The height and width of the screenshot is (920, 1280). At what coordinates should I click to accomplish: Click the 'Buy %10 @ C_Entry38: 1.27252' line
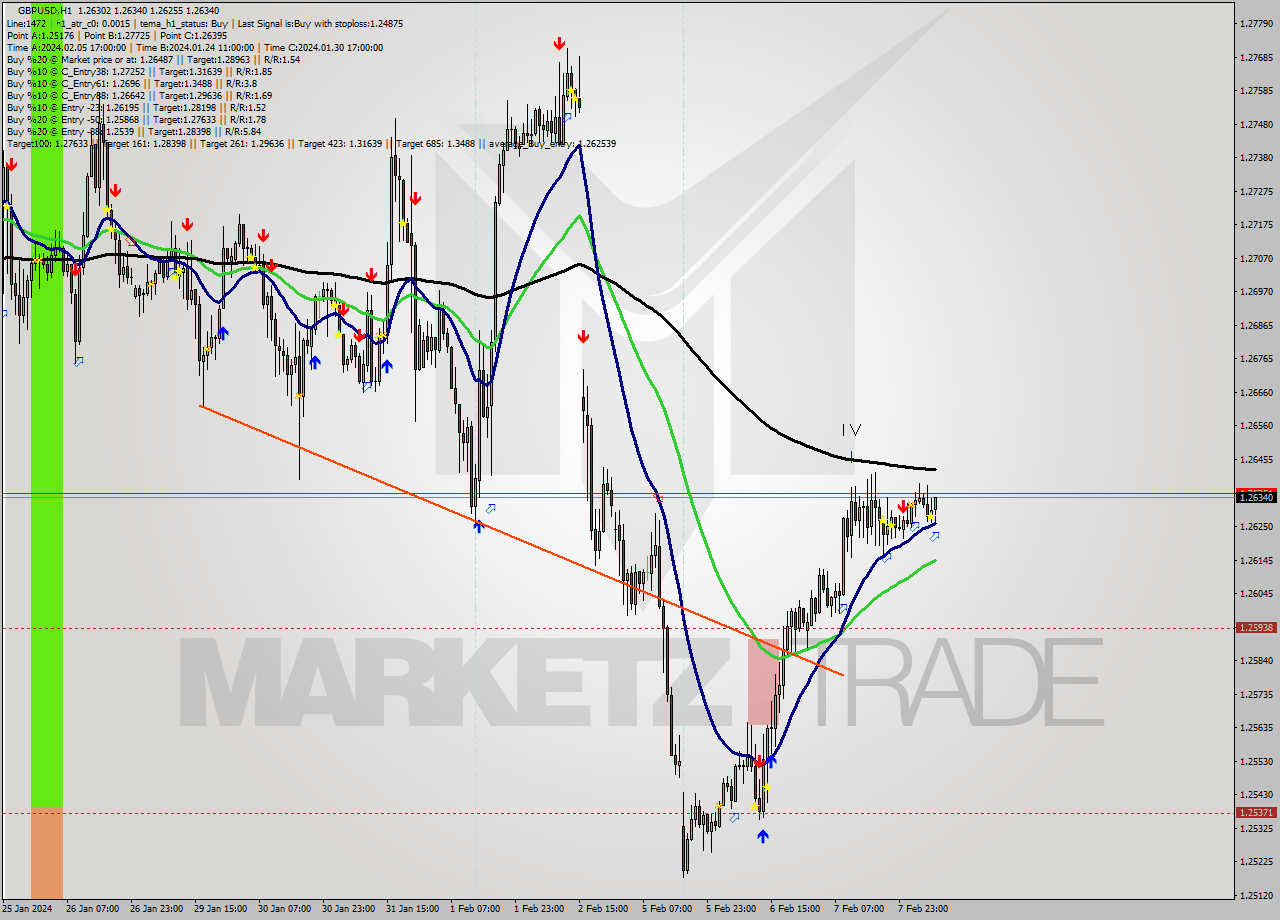139,71
